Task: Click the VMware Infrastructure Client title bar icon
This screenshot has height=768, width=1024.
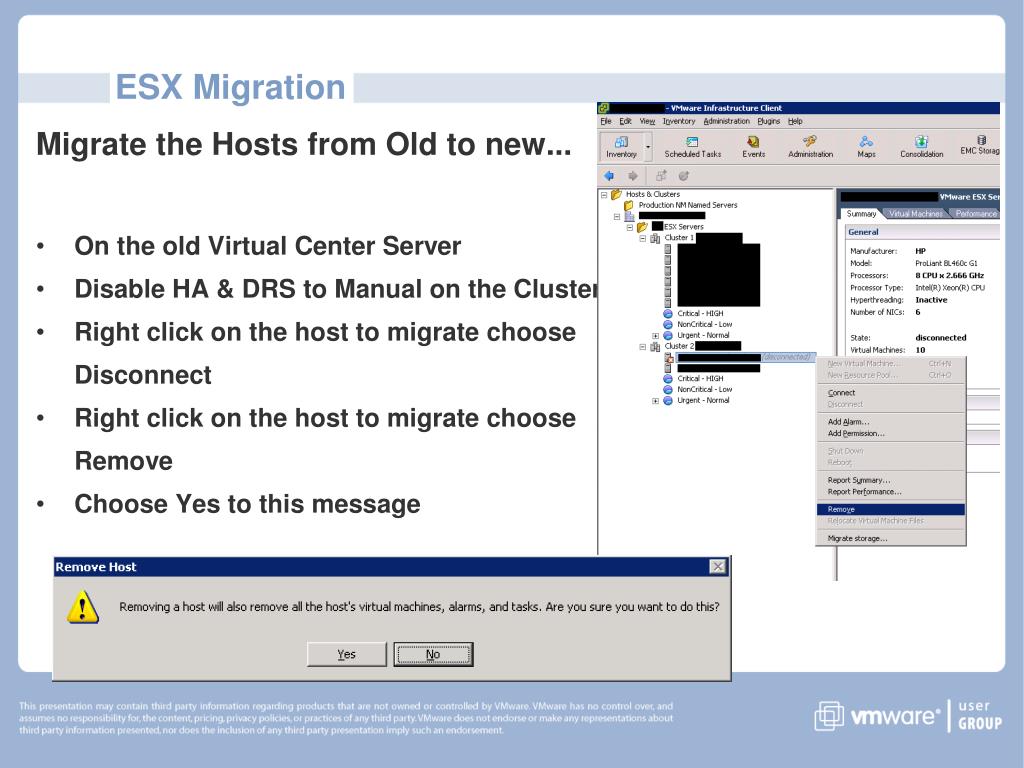Action: (x=604, y=108)
